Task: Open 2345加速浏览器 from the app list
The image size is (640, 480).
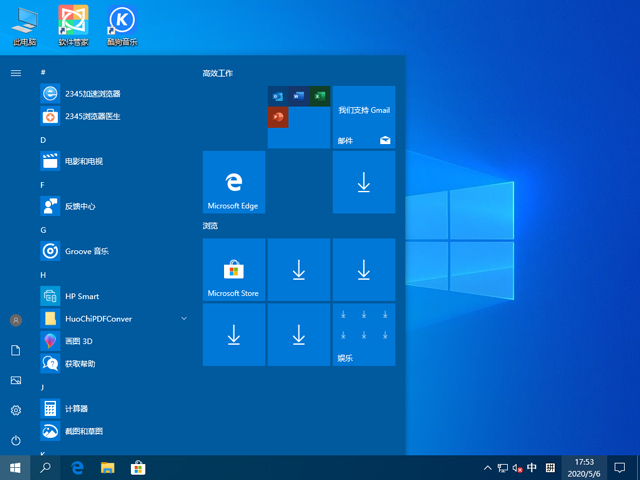Action: pos(114,93)
